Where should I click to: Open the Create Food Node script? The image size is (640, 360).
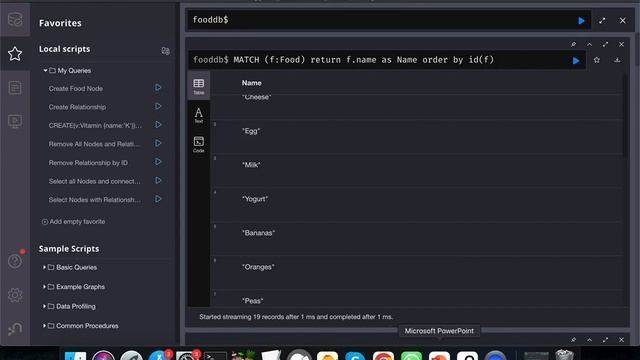pos(76,88)
